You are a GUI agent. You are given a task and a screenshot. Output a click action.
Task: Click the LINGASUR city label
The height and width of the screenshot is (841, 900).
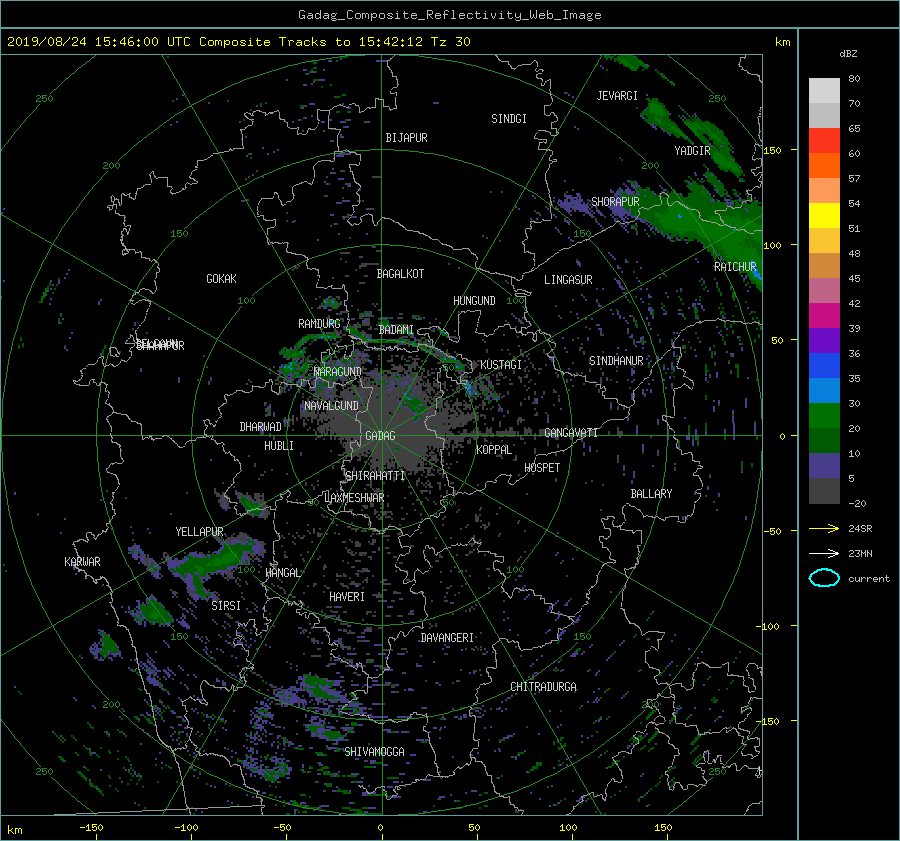click(x=568, y=280)
